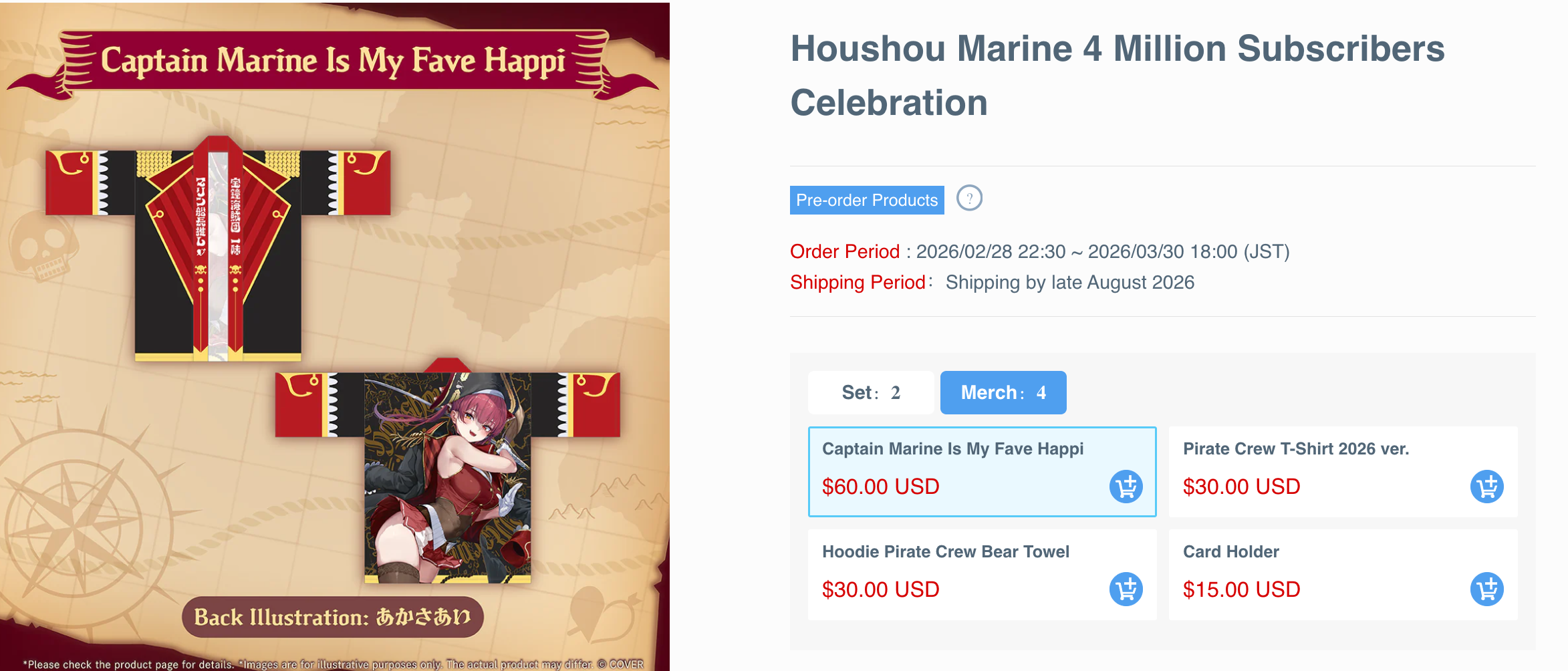
Task: Select the Captain Marine Is My Fave Happi item
Action: (x=983, y=472)
